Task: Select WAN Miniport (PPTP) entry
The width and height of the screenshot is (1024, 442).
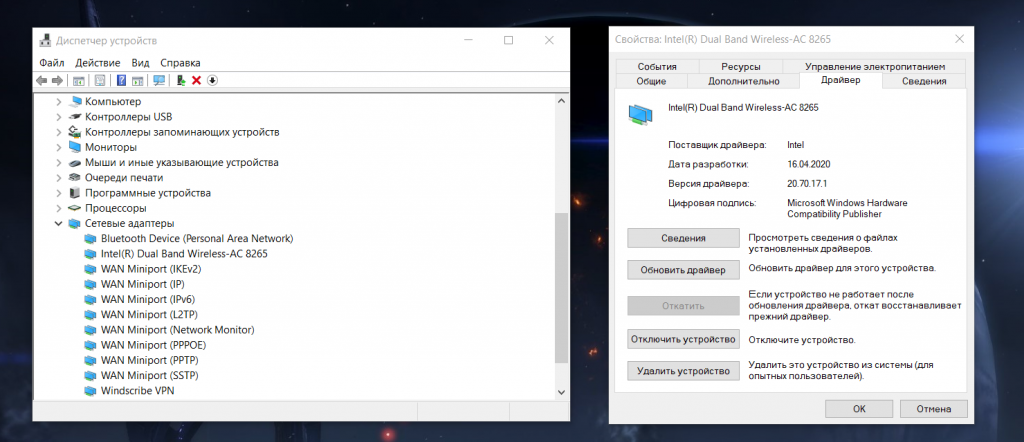Action: [x=150, y=360]
